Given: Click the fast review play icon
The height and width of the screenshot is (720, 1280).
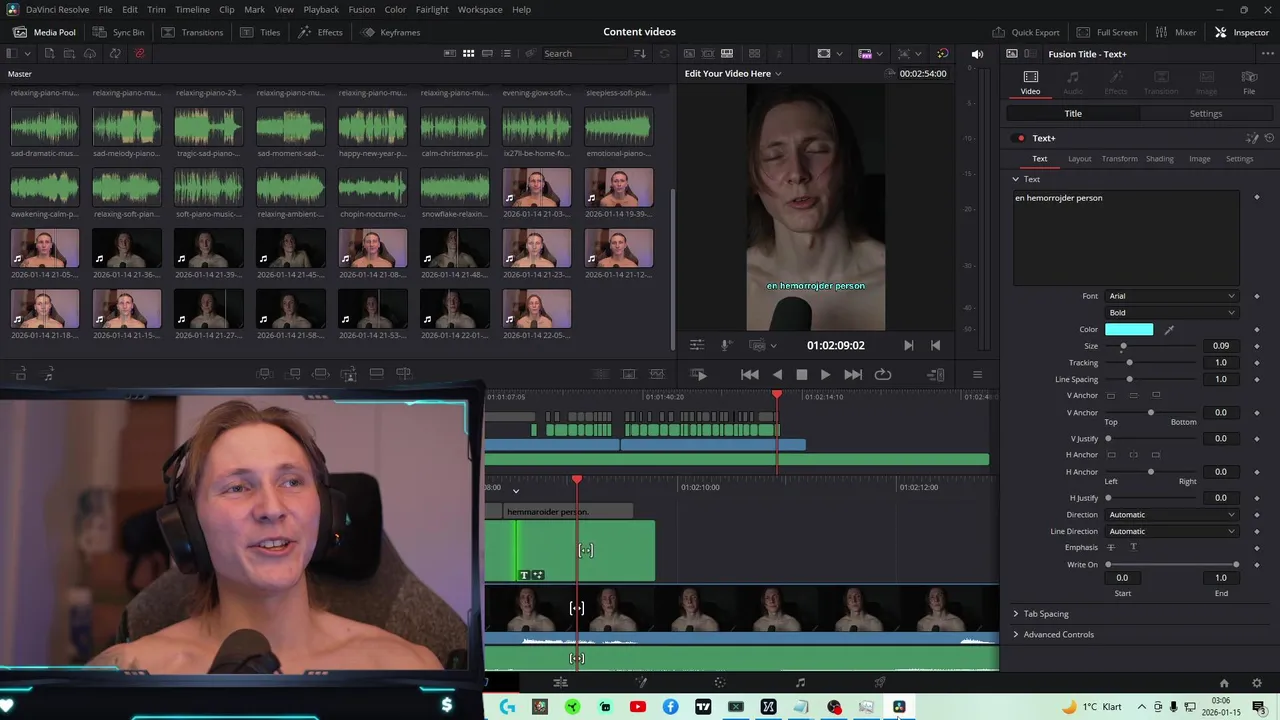Looking at the screenshot, I should coord(699,374).
